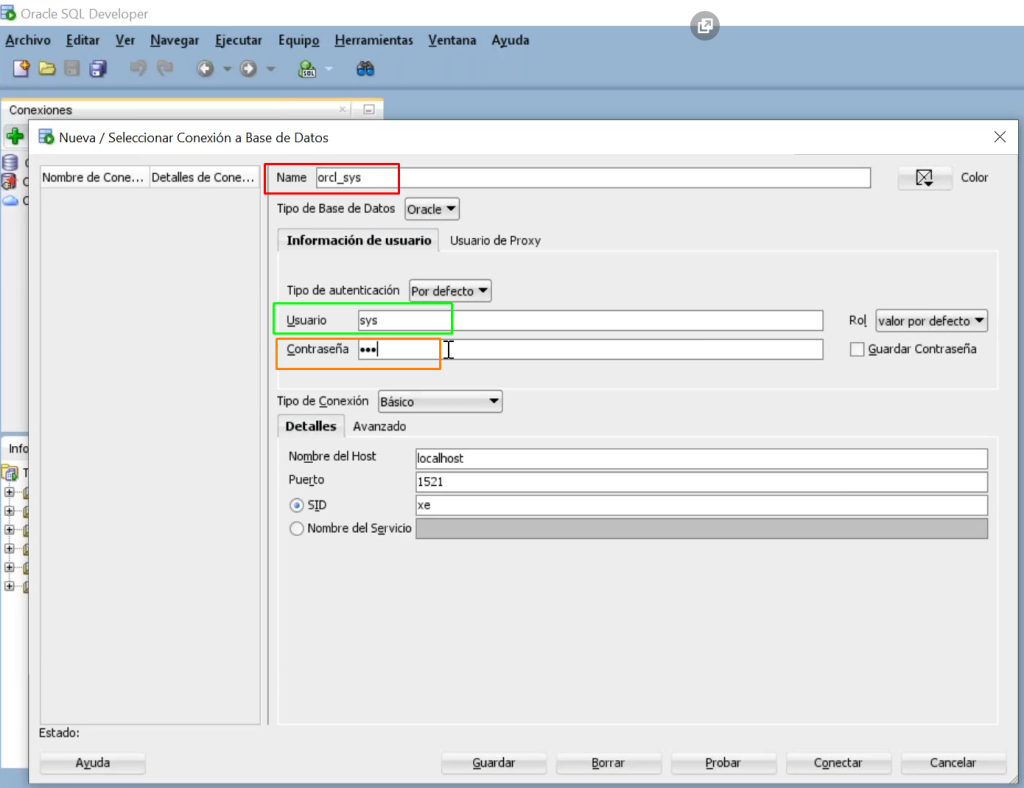The height and width of the screenshot is (788, 1024).
Task: Click the Puerto field showing 1521
Action: tap(701, 482)
